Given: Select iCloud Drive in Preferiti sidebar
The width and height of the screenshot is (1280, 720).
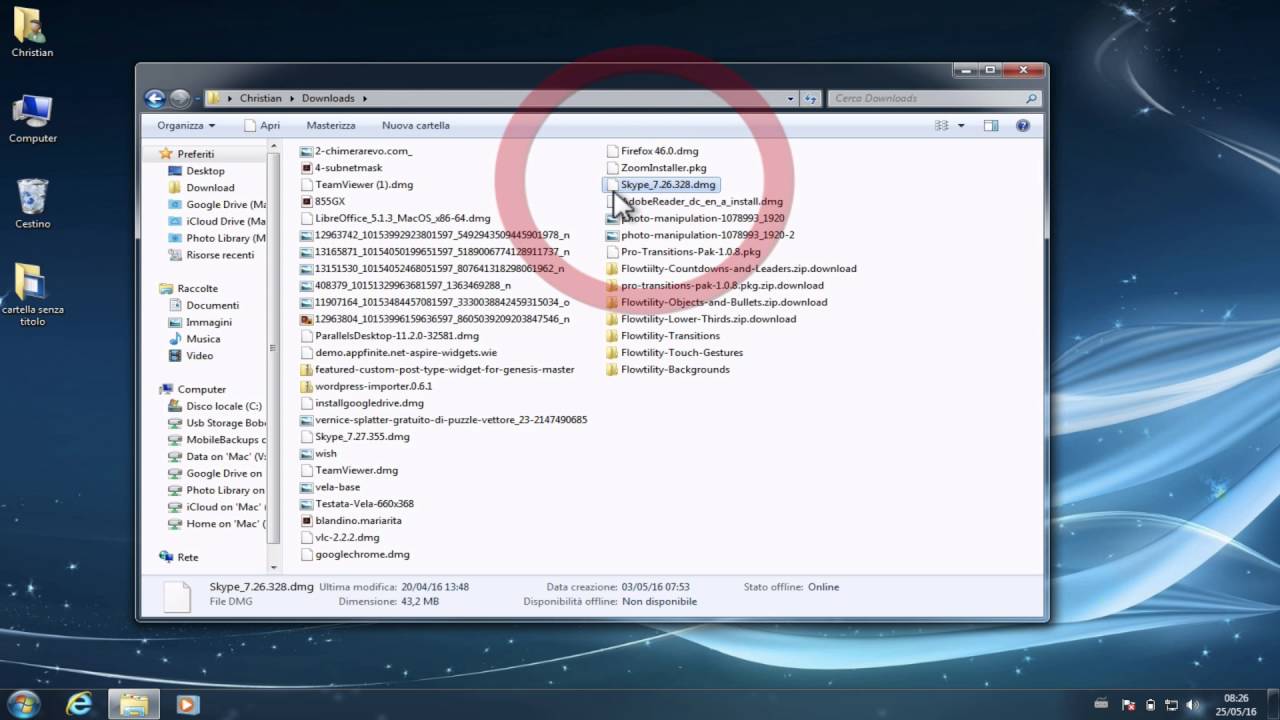Looking at the screenshot, I should pyautogui.click(x=216, y=221).
